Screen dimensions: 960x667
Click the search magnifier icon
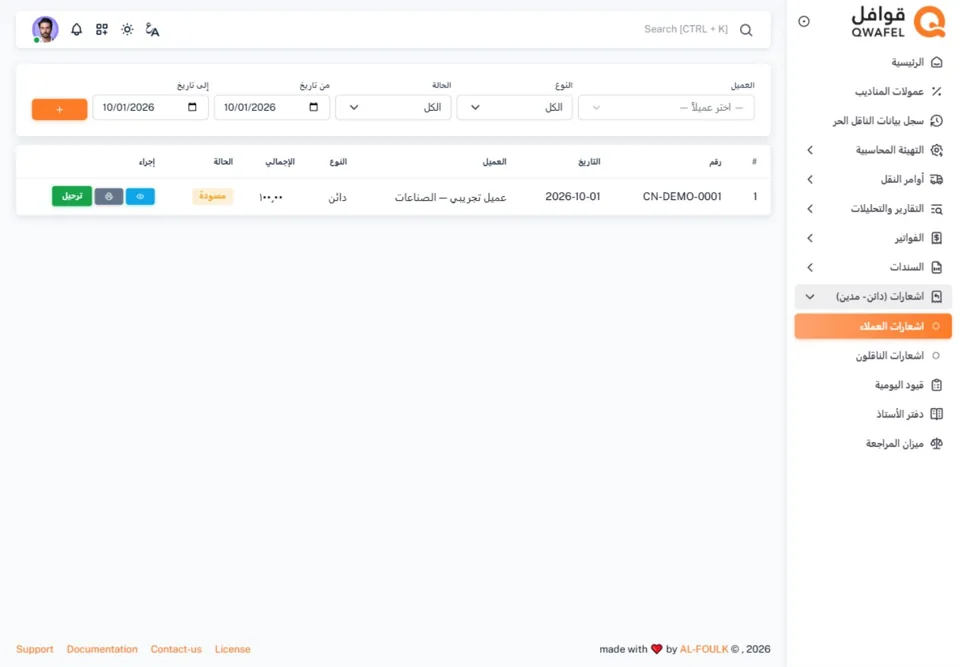(746, 30)
